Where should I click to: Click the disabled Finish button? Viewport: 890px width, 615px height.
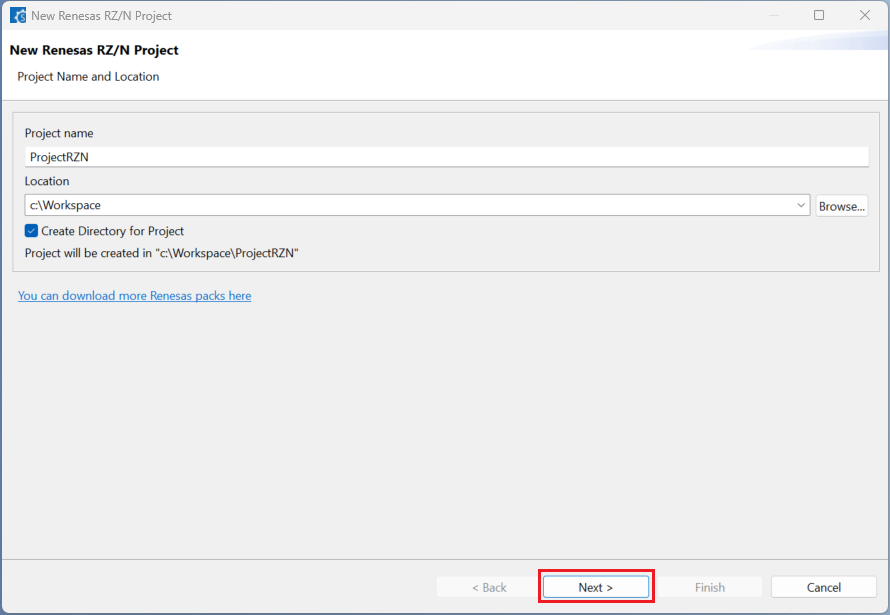(710, 587)
